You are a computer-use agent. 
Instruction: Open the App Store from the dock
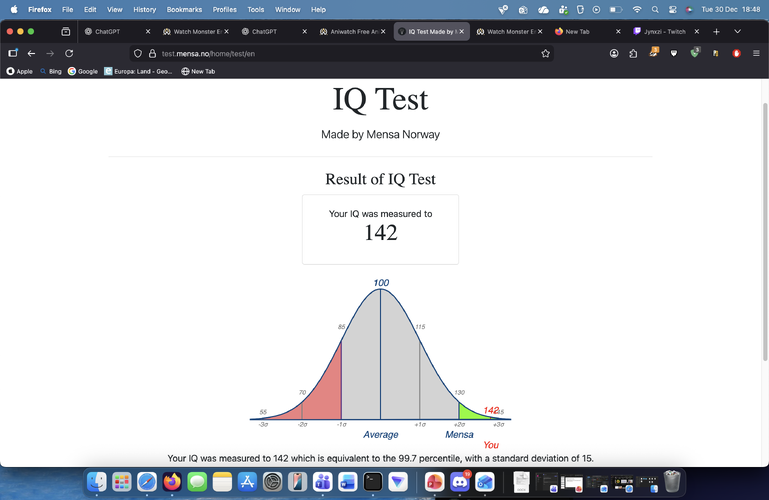247,482
